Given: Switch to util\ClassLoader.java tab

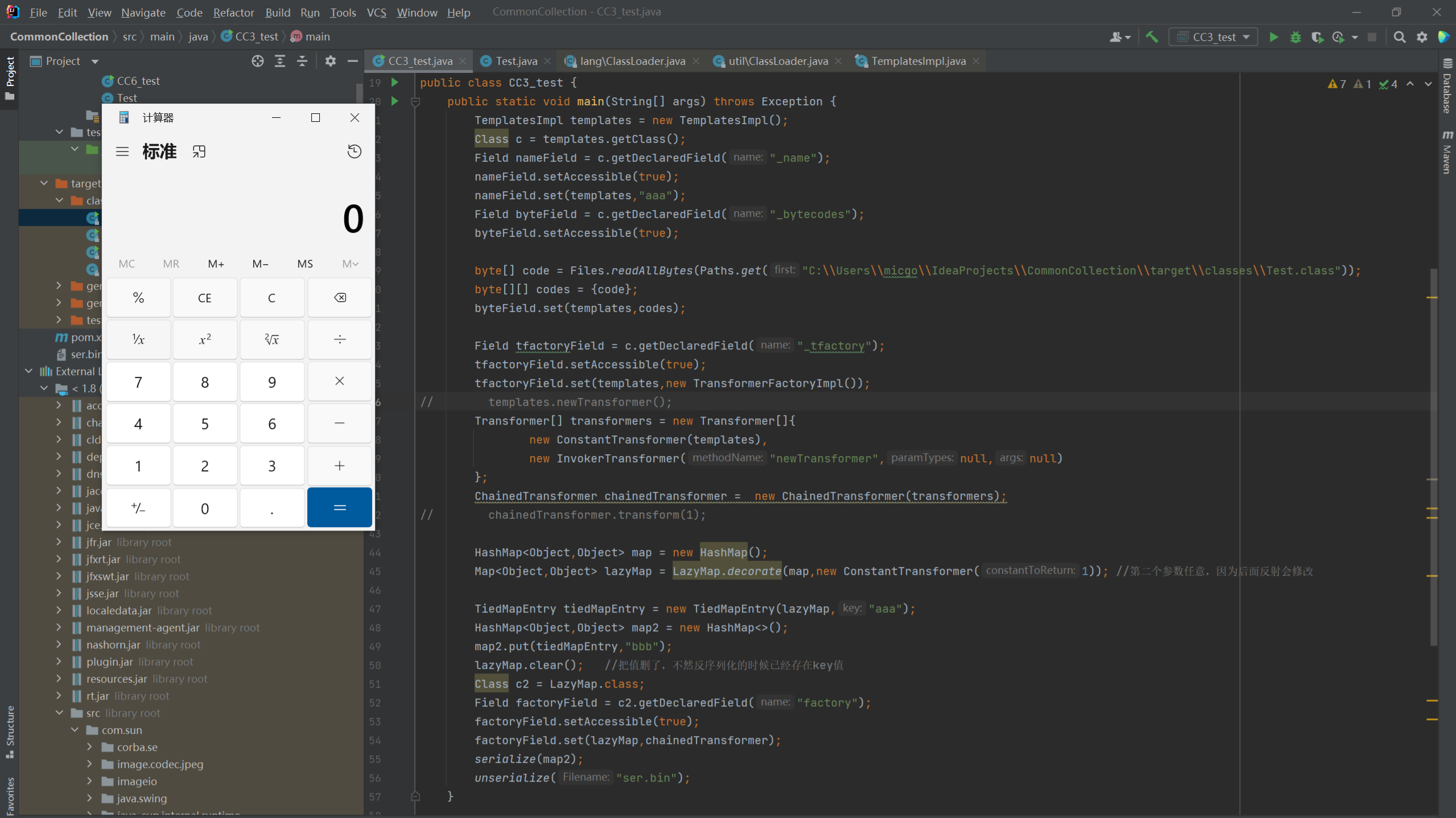Looking at the screenshot, I should (x=778, y=61).
